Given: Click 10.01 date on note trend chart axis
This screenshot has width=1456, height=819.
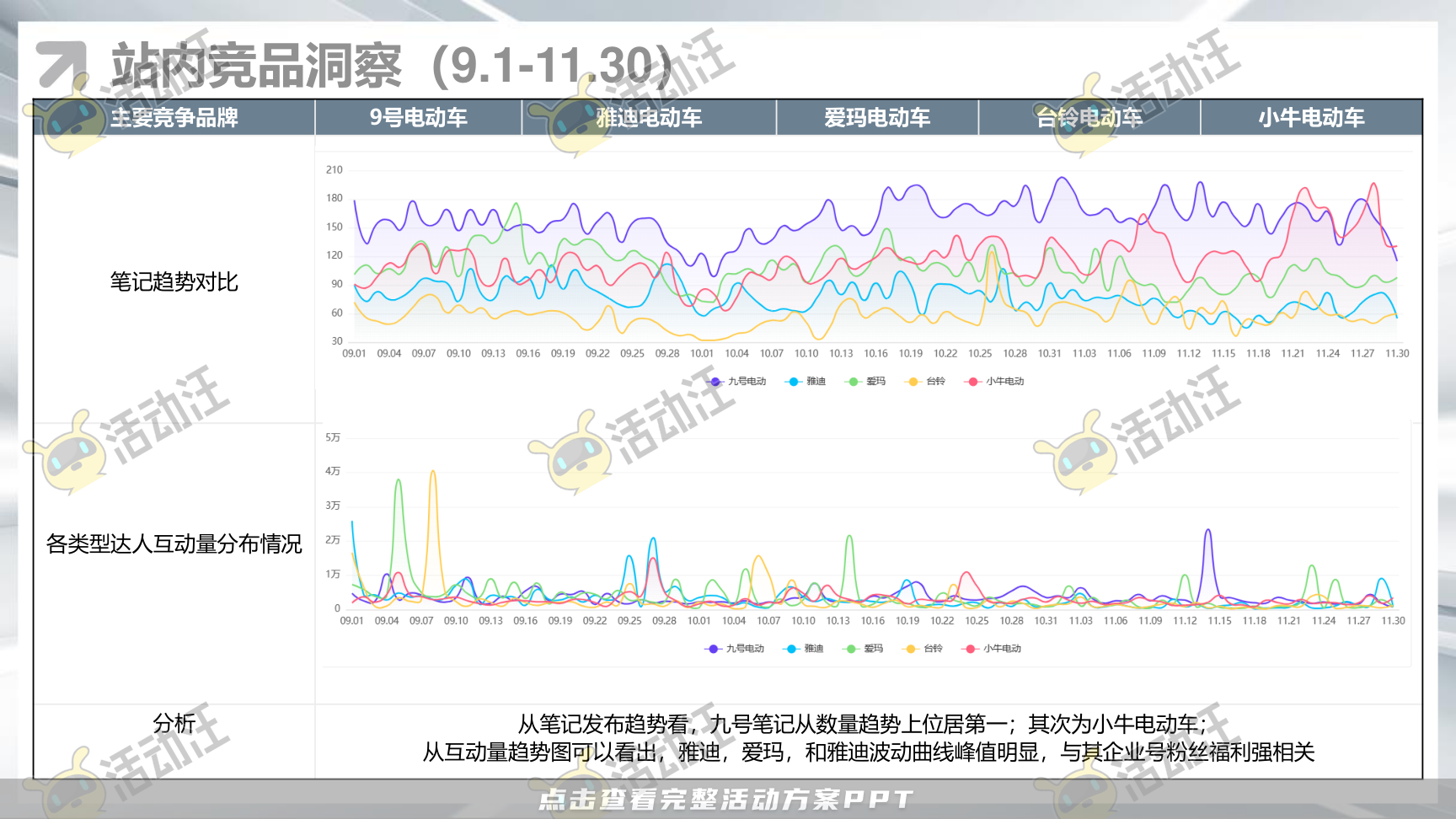Looking at the screenshot, I should pos(702,354).
